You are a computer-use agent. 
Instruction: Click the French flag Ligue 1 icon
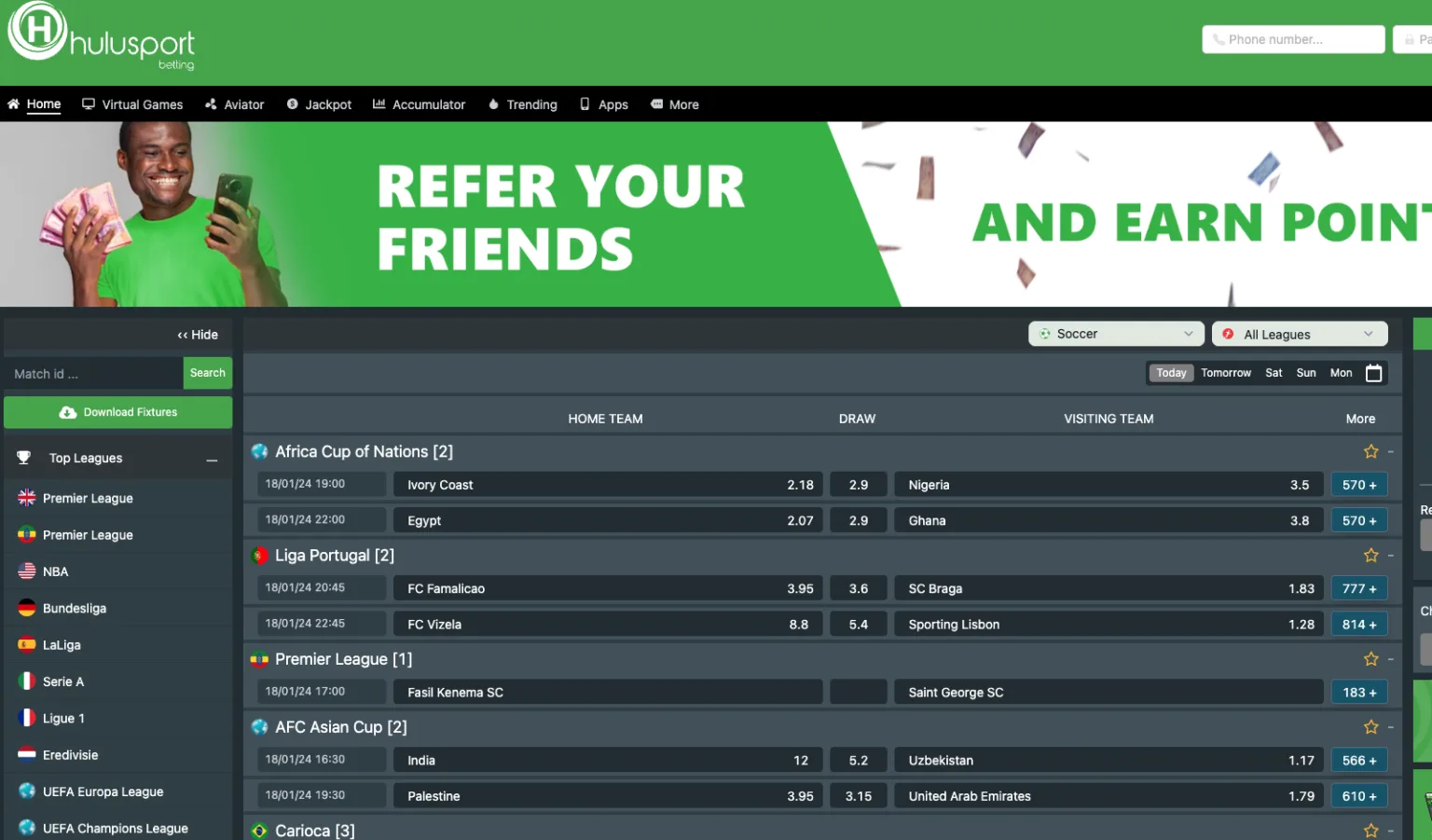coord(27,718)
